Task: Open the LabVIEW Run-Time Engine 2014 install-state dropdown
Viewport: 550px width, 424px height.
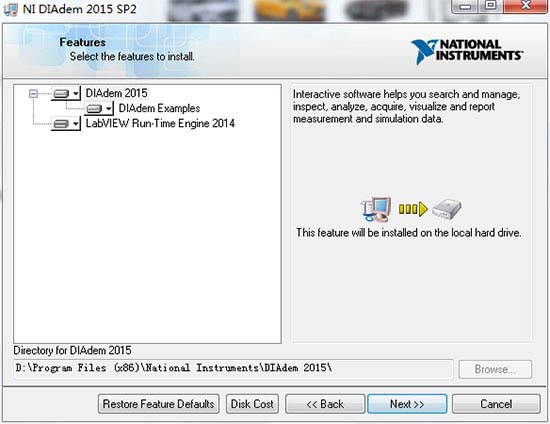Action: point(66,124)
